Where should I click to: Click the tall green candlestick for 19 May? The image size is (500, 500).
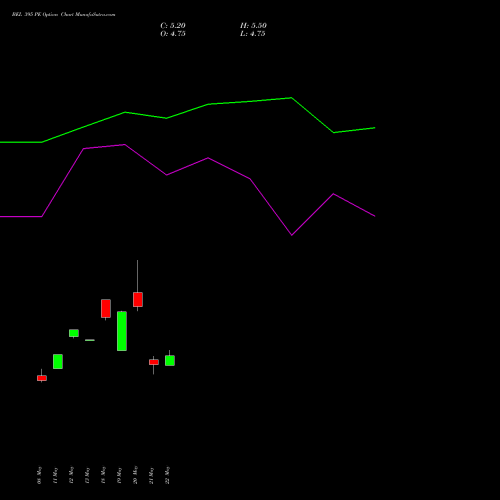(122, 331)
